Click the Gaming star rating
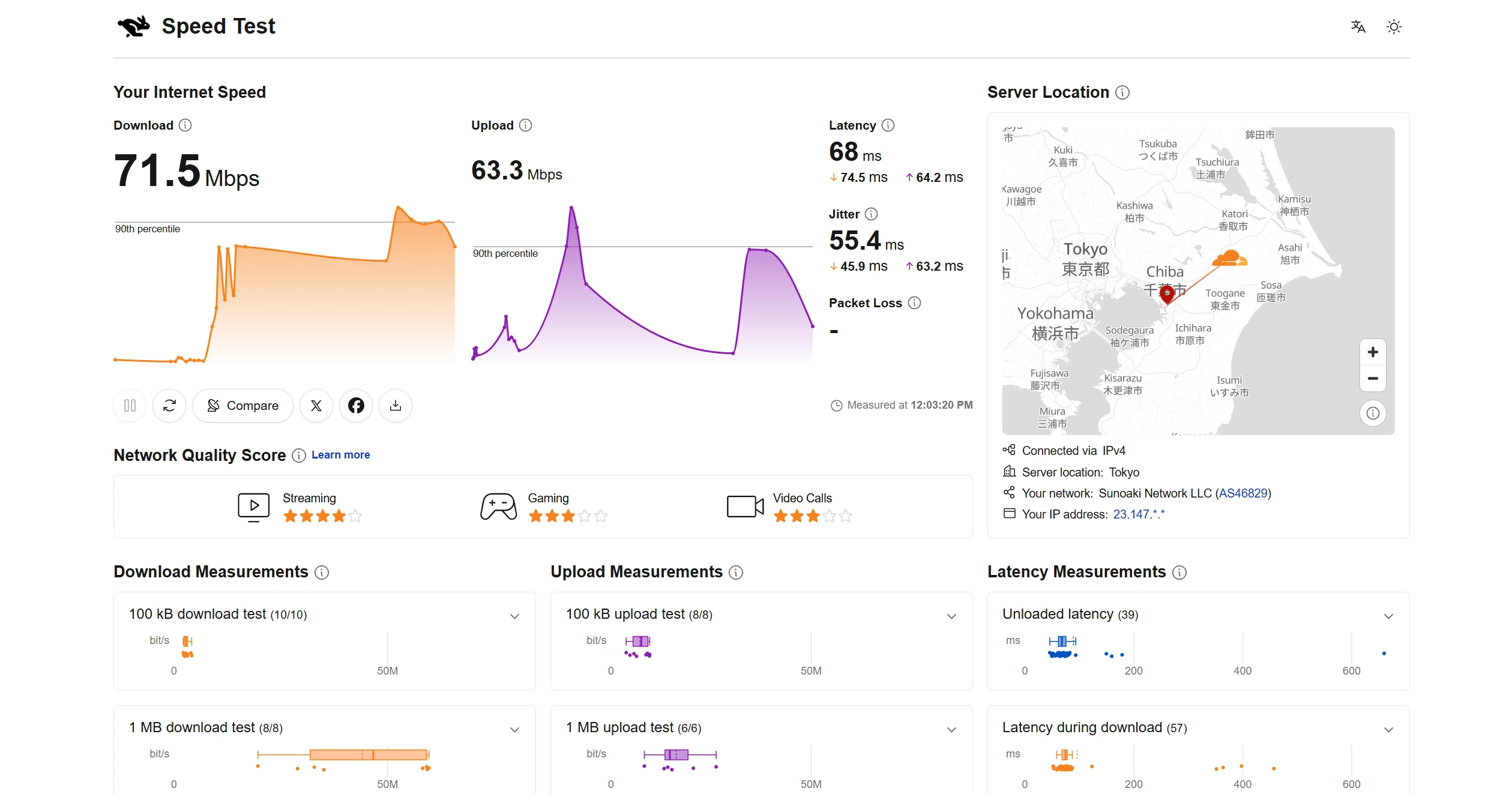 (568, 516)
